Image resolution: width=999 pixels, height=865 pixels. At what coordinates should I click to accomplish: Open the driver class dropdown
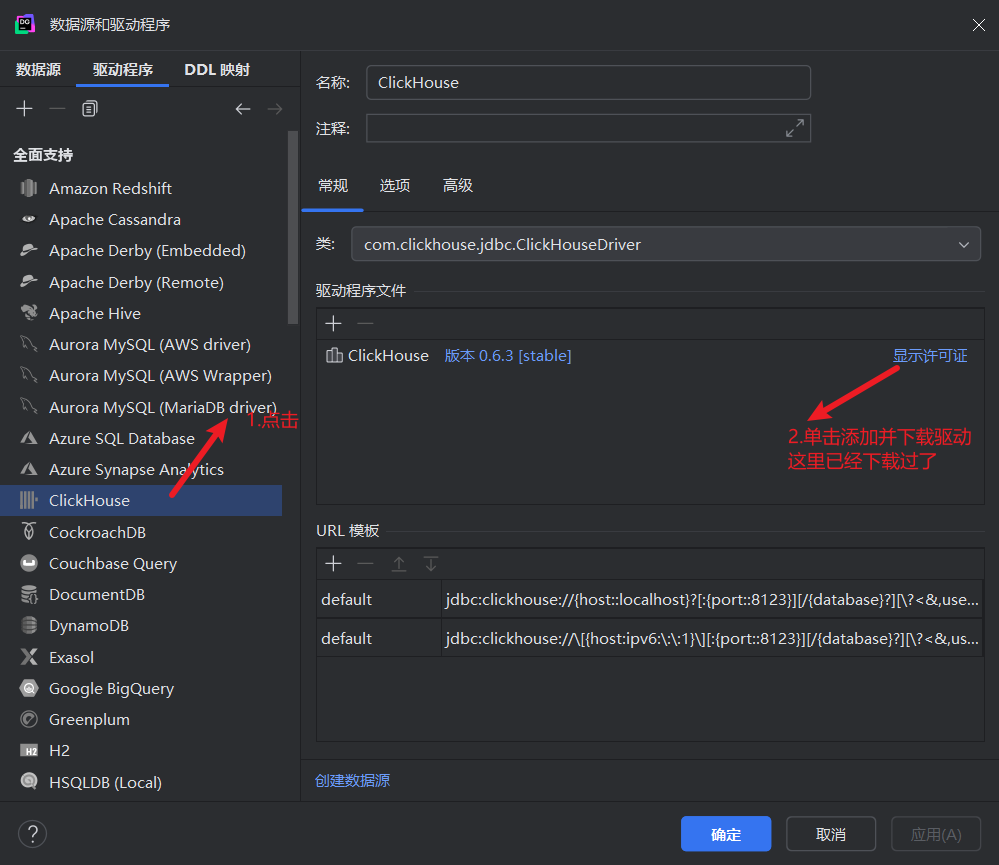pyautogui.click(x=963, y=245)
